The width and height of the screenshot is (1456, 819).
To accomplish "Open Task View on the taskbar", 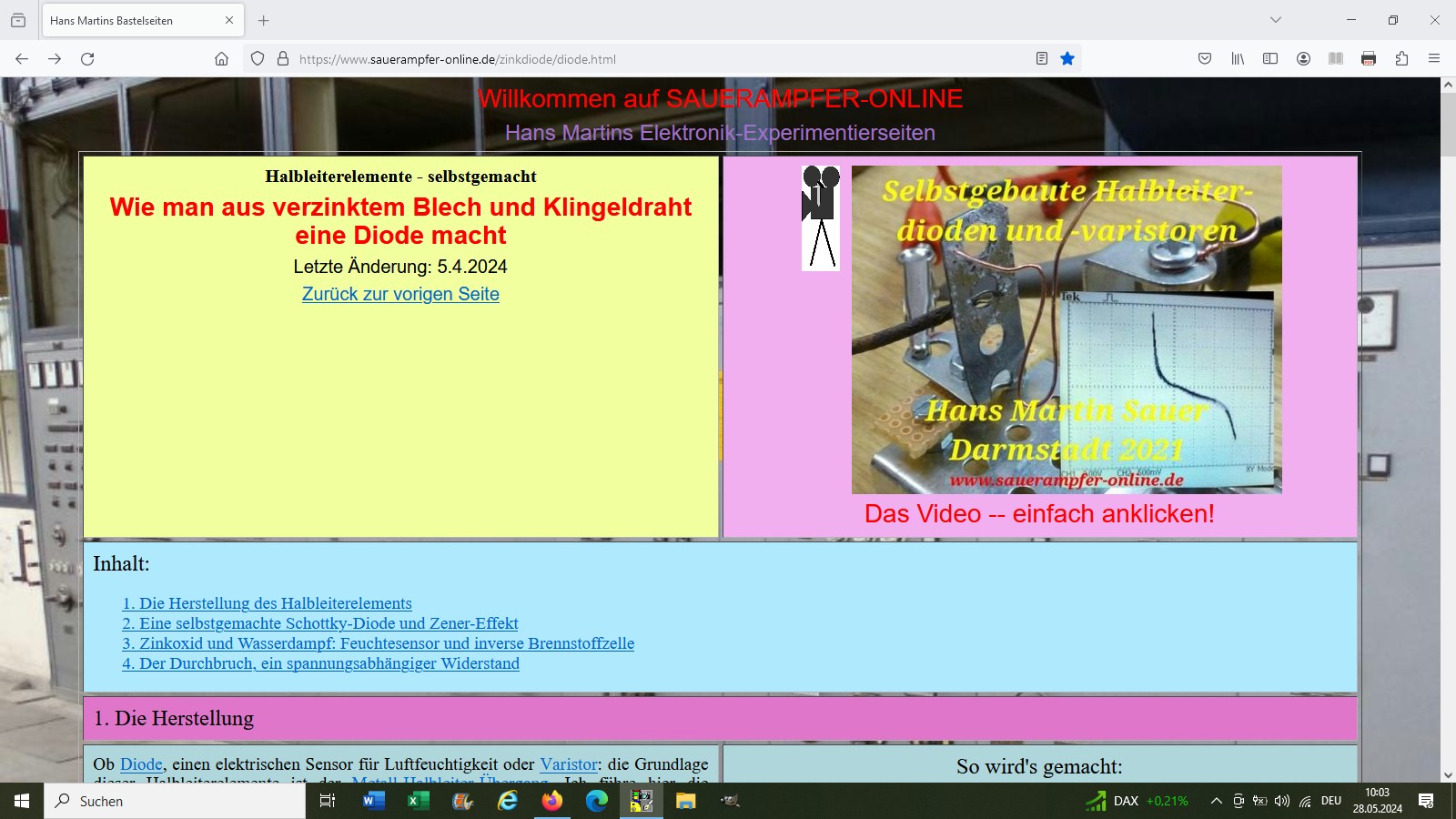I will click(x=328, y=801).
